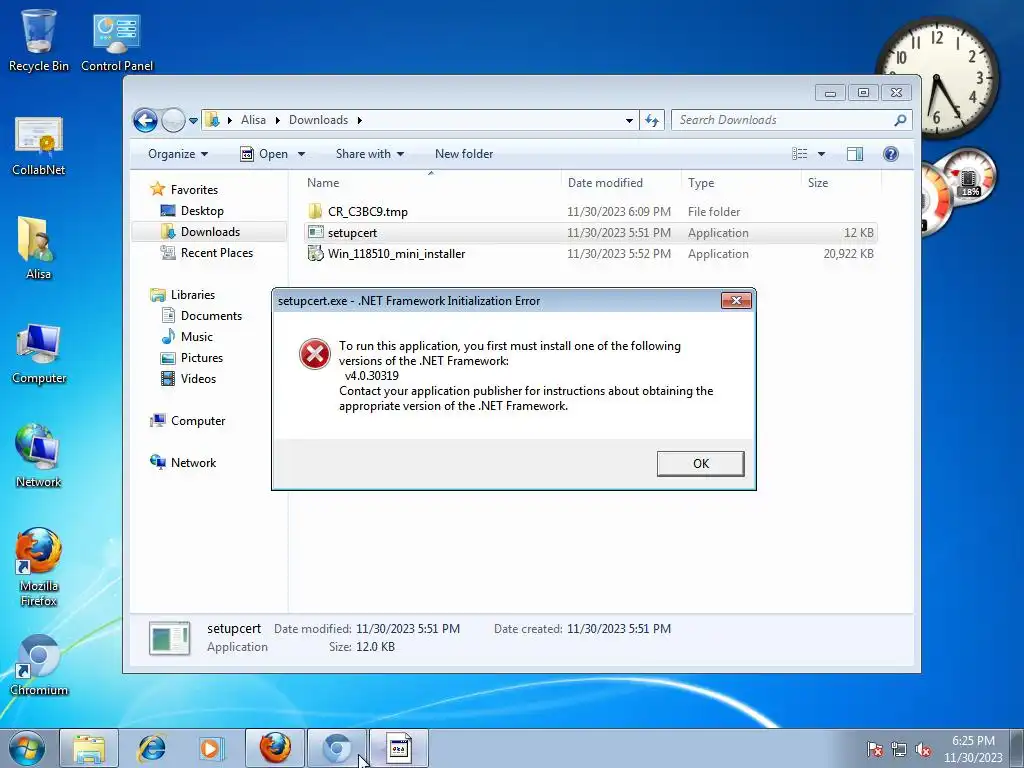
Task: Click the setupcert taskbar button
Action: click(x=399, y=748)
